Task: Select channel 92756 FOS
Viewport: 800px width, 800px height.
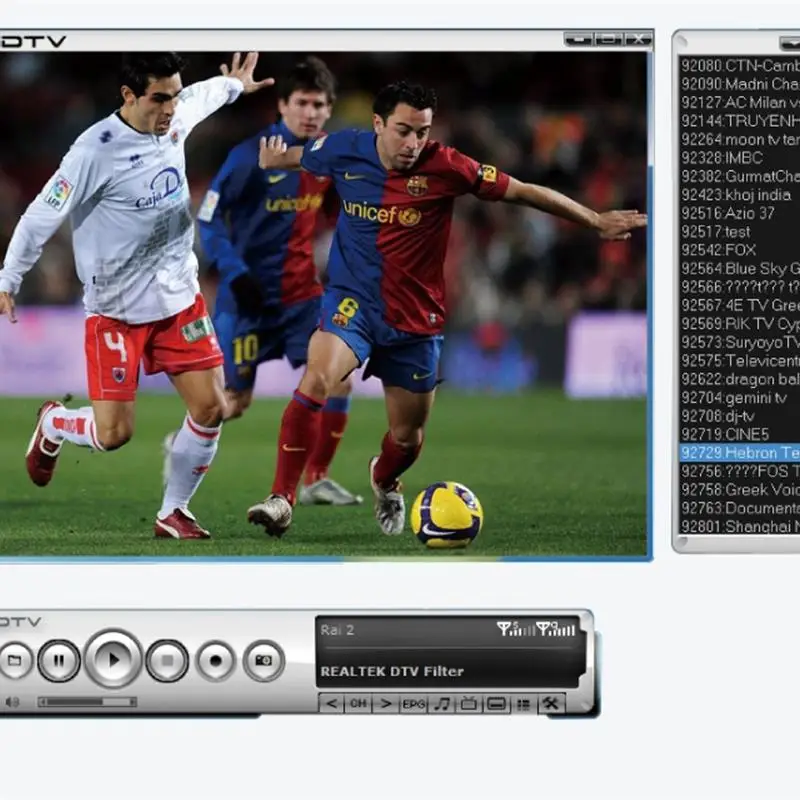Action: tap(740, 471)
